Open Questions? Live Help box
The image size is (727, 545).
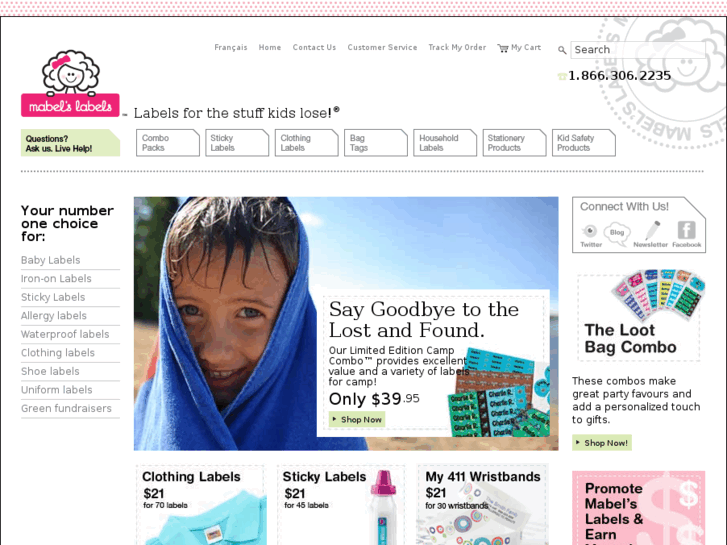[x=70, y=143]
